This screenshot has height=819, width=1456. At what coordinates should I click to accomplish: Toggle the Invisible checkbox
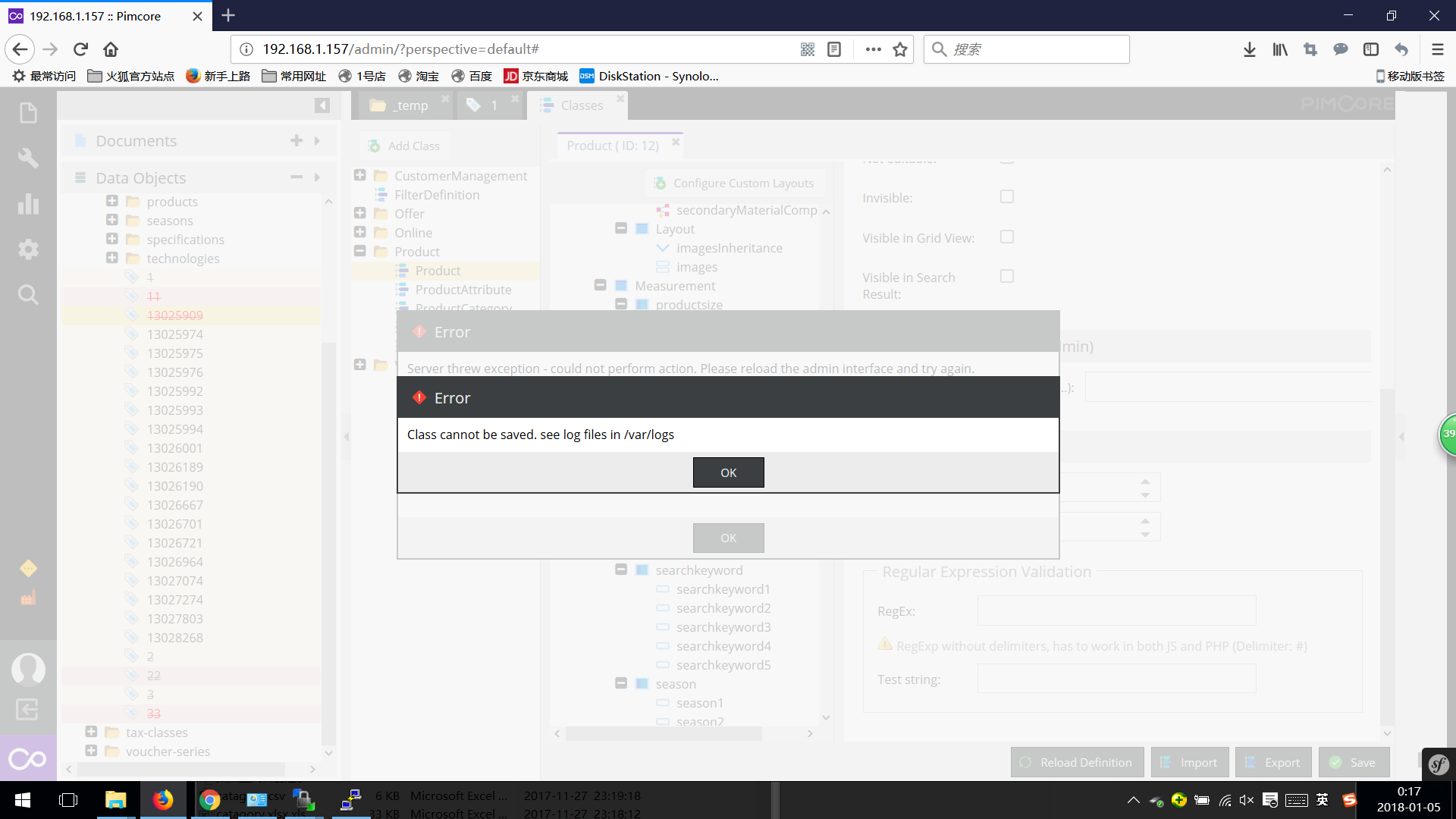[x=1006, y=196]
